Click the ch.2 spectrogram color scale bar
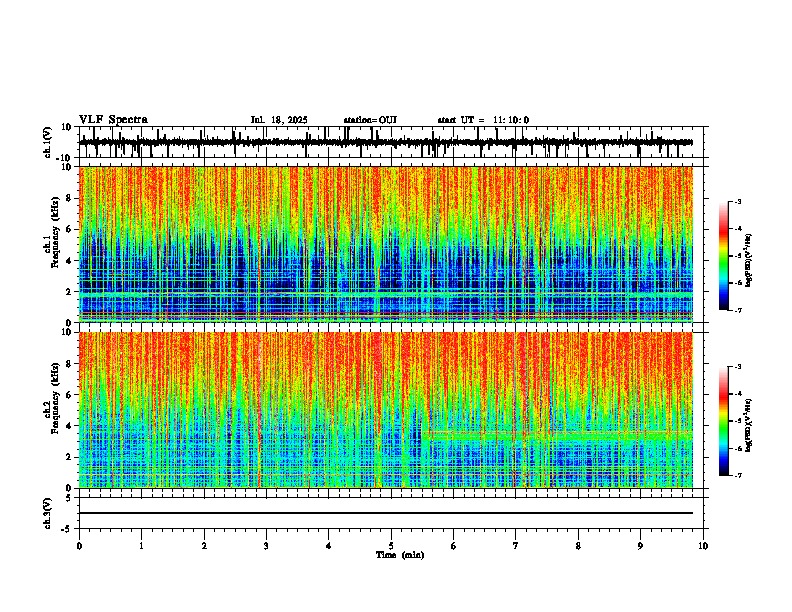 click(724, 421)
